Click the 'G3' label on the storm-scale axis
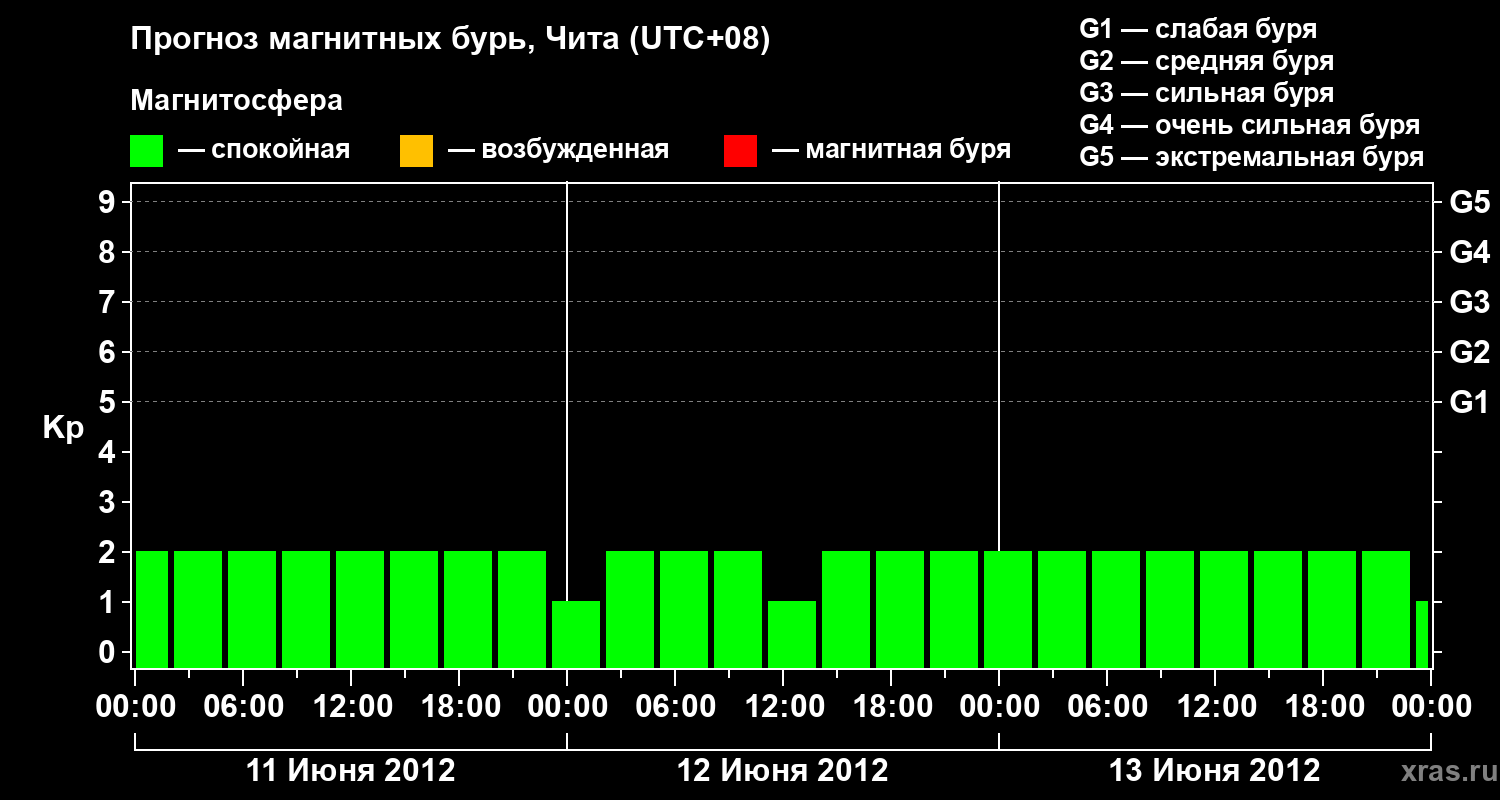Image resolution: width=1500 pixels, height=800 pixels. coord(1469,303)
